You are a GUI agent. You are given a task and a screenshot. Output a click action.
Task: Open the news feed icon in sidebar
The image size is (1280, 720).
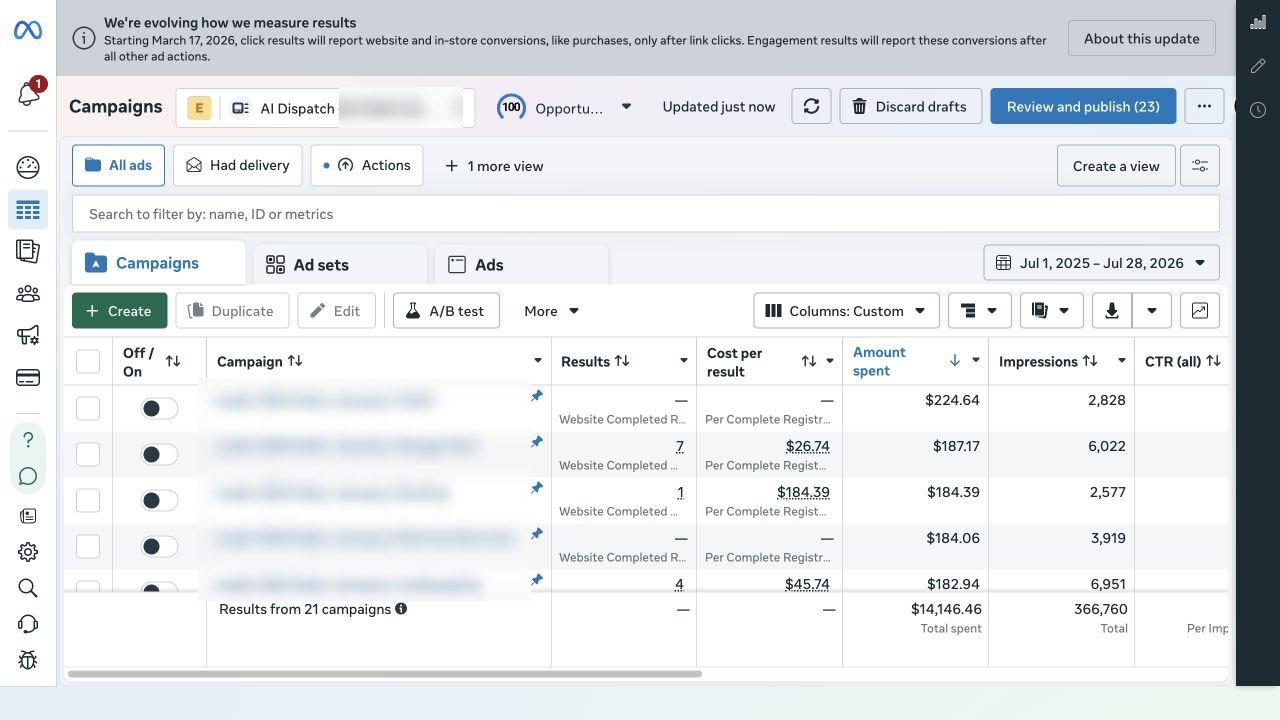(x=28, y=516)
